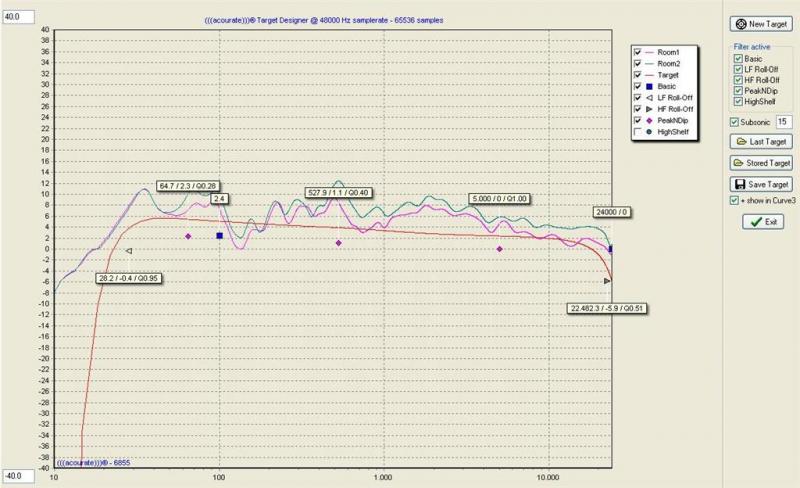
Task: Toggle HF Roll-Off legend checkbox
Action: 637,109
